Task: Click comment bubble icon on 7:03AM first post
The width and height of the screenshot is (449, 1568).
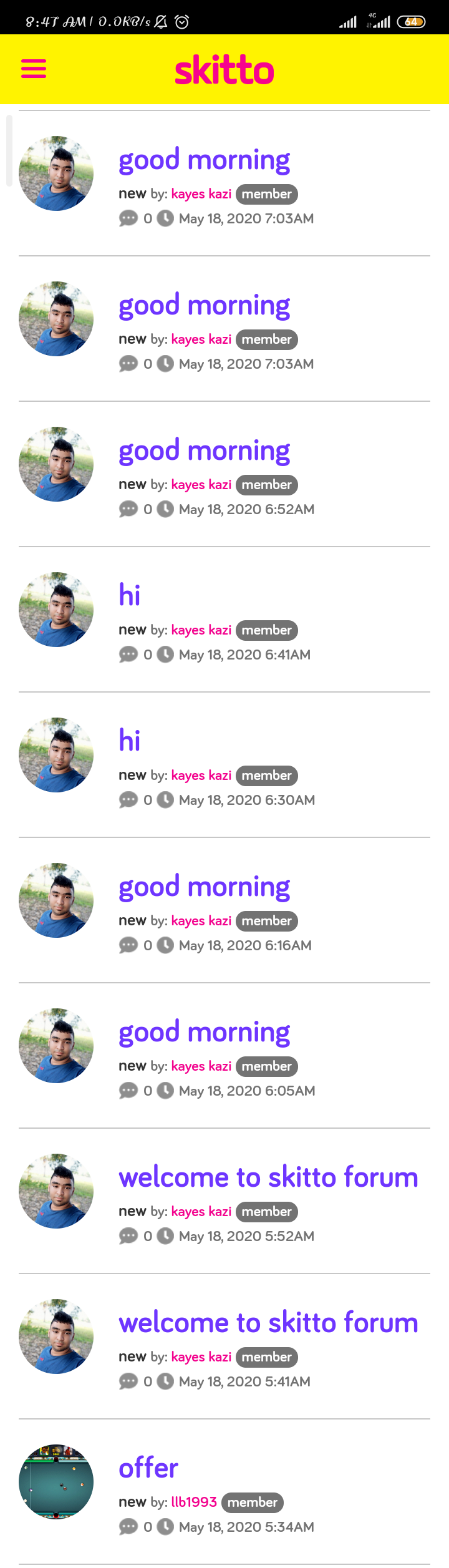Action: click(128, 218)
